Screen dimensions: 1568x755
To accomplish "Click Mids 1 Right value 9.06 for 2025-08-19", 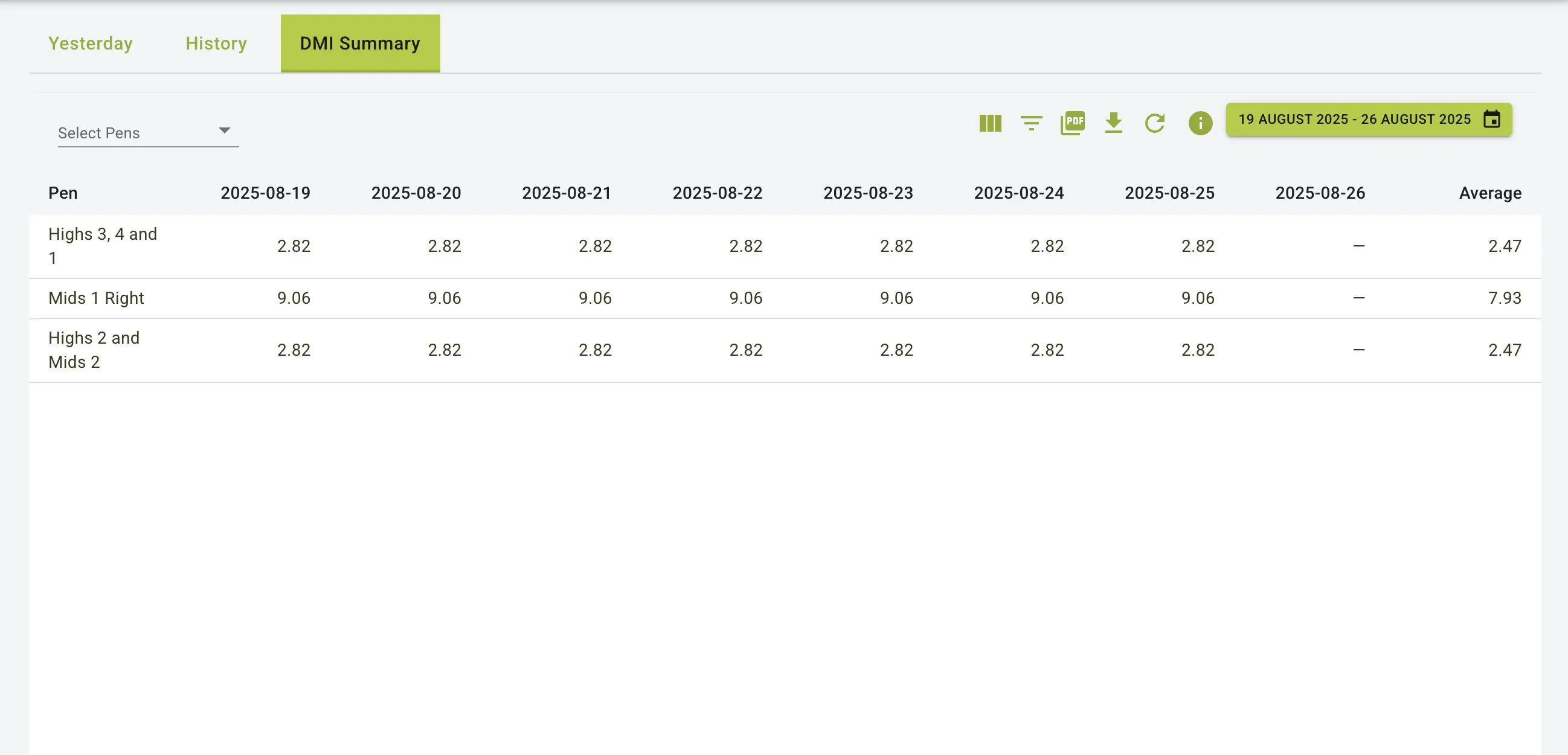I will [294, 298].
